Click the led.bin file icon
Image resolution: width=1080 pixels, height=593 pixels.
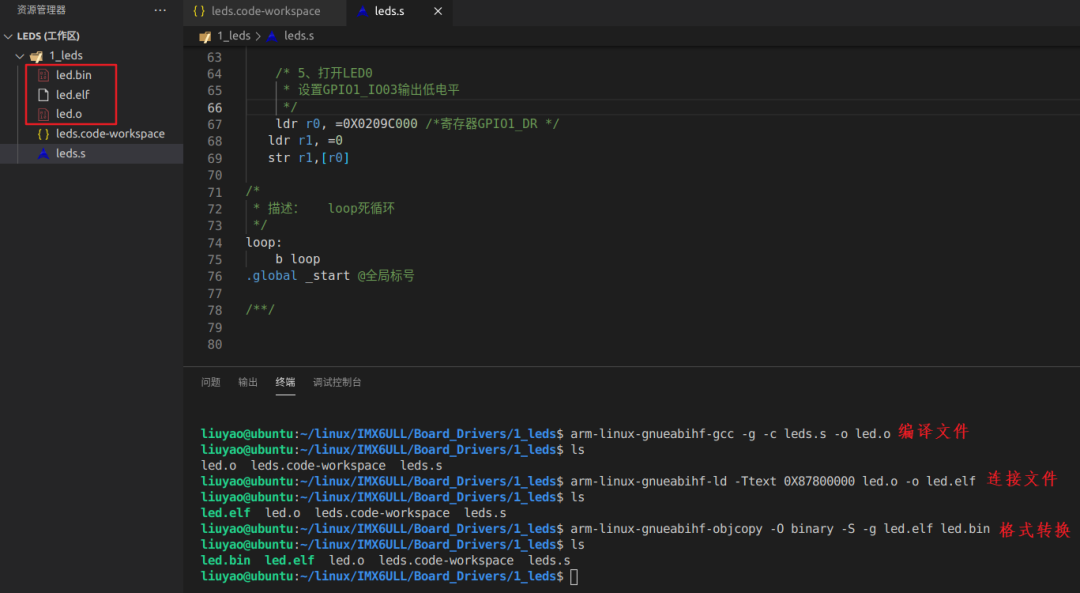pyautogui.click(x=43, y=75)
